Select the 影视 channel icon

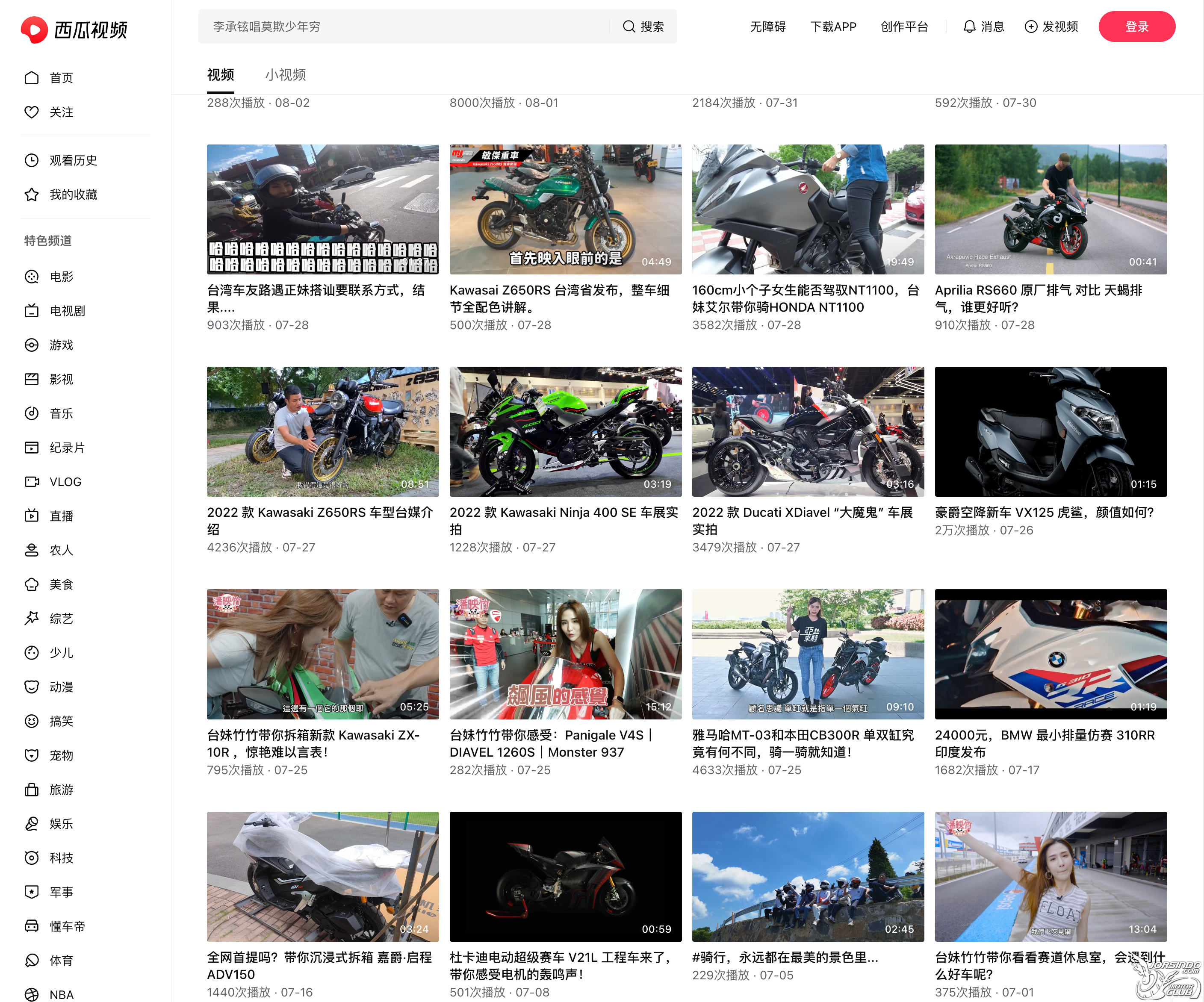tap(32, 380)
